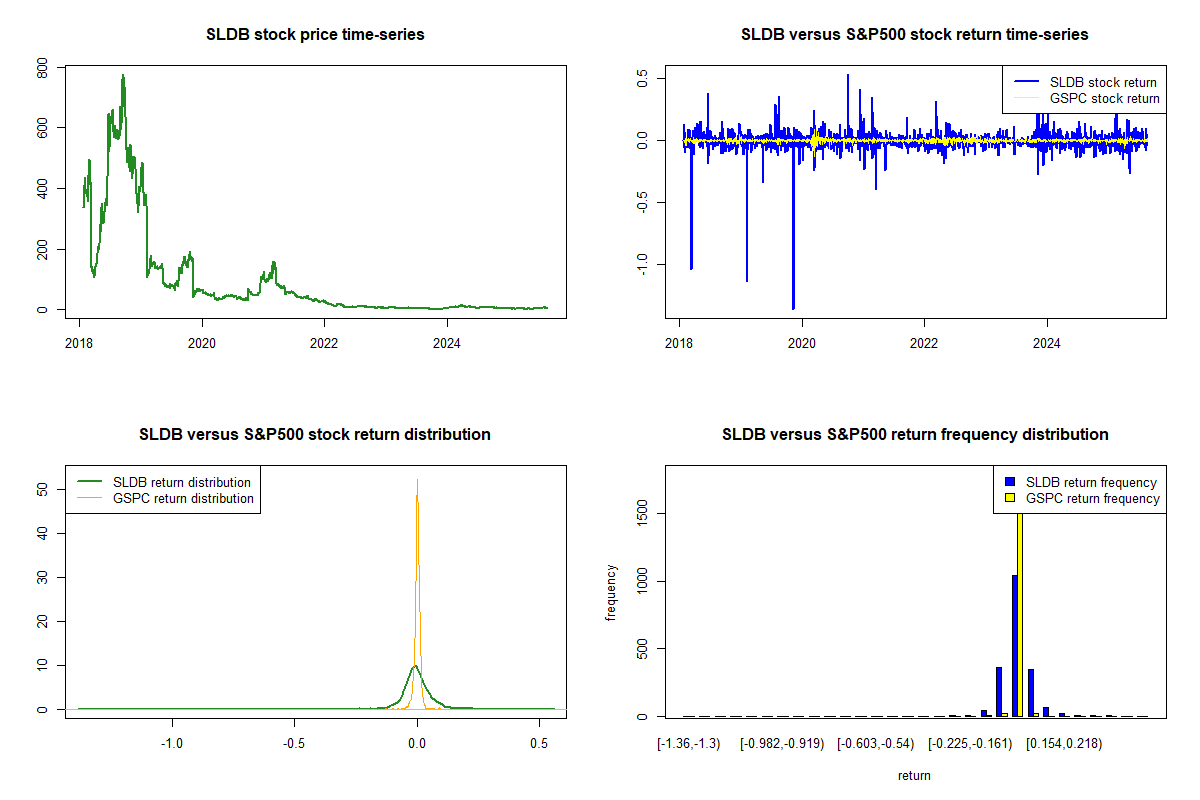This screenshot has height=800, width=1200.
Task: Click the 2022 tick on the price chart x-axis
Action: [x=324, y=339]
